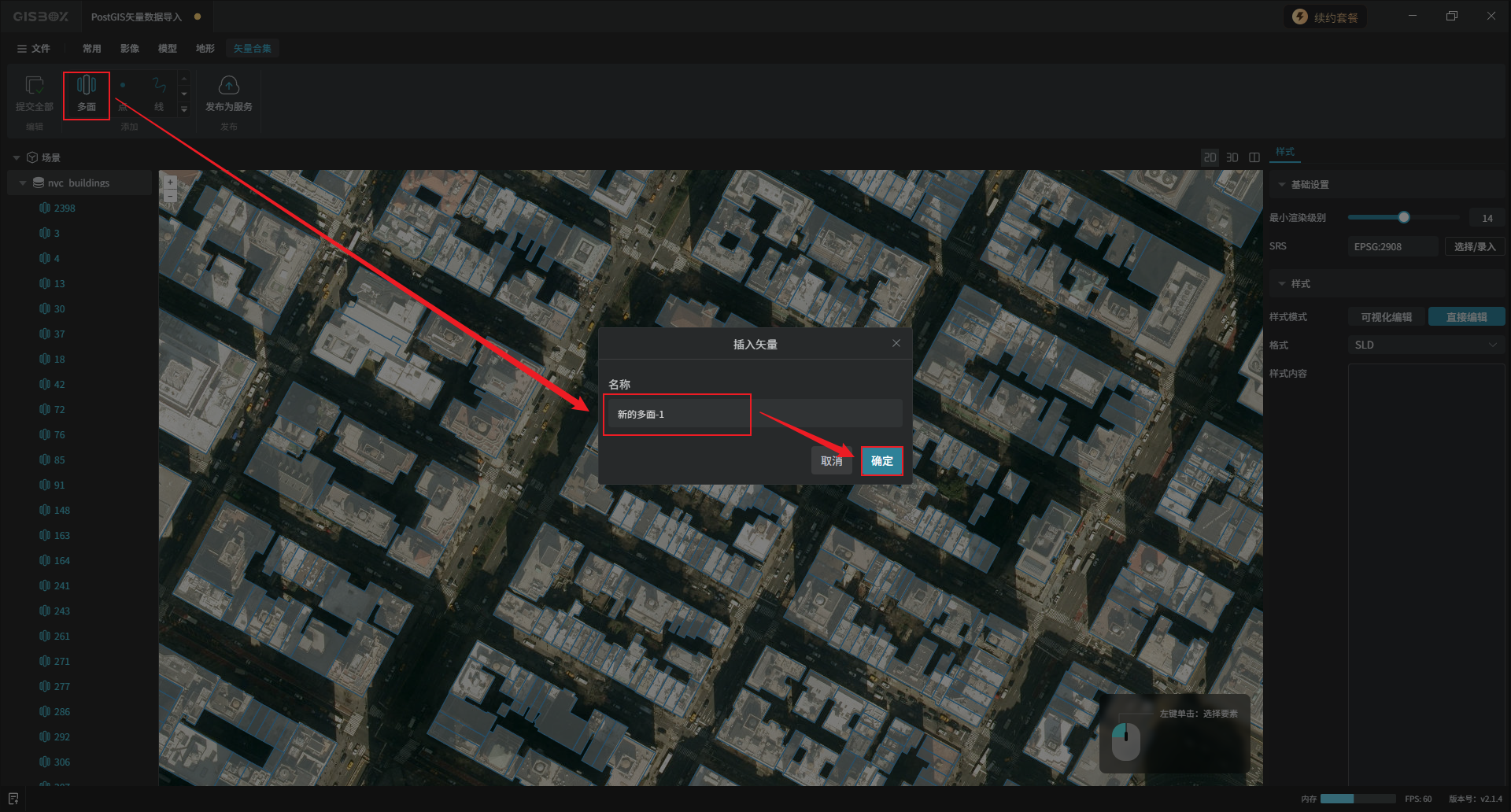1511x812 pixels.
Task: Click the 取消 cancel button
Action: tap(831, 461)
